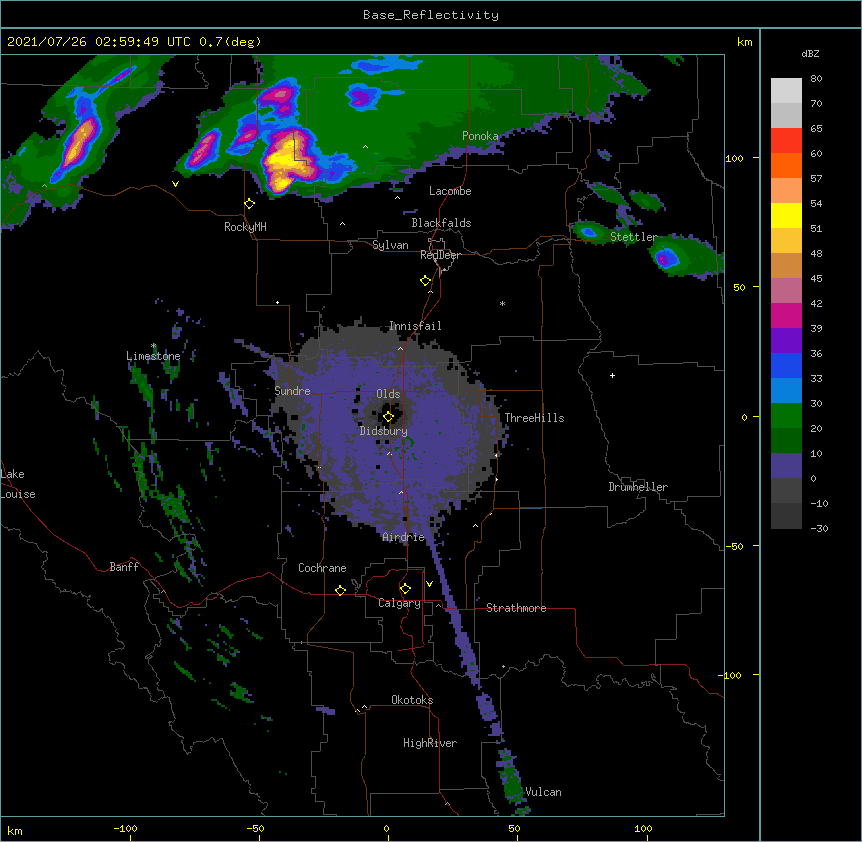Click the -30 value in the dBZ legend
The image size is (862, 842).
click(819, 529)
